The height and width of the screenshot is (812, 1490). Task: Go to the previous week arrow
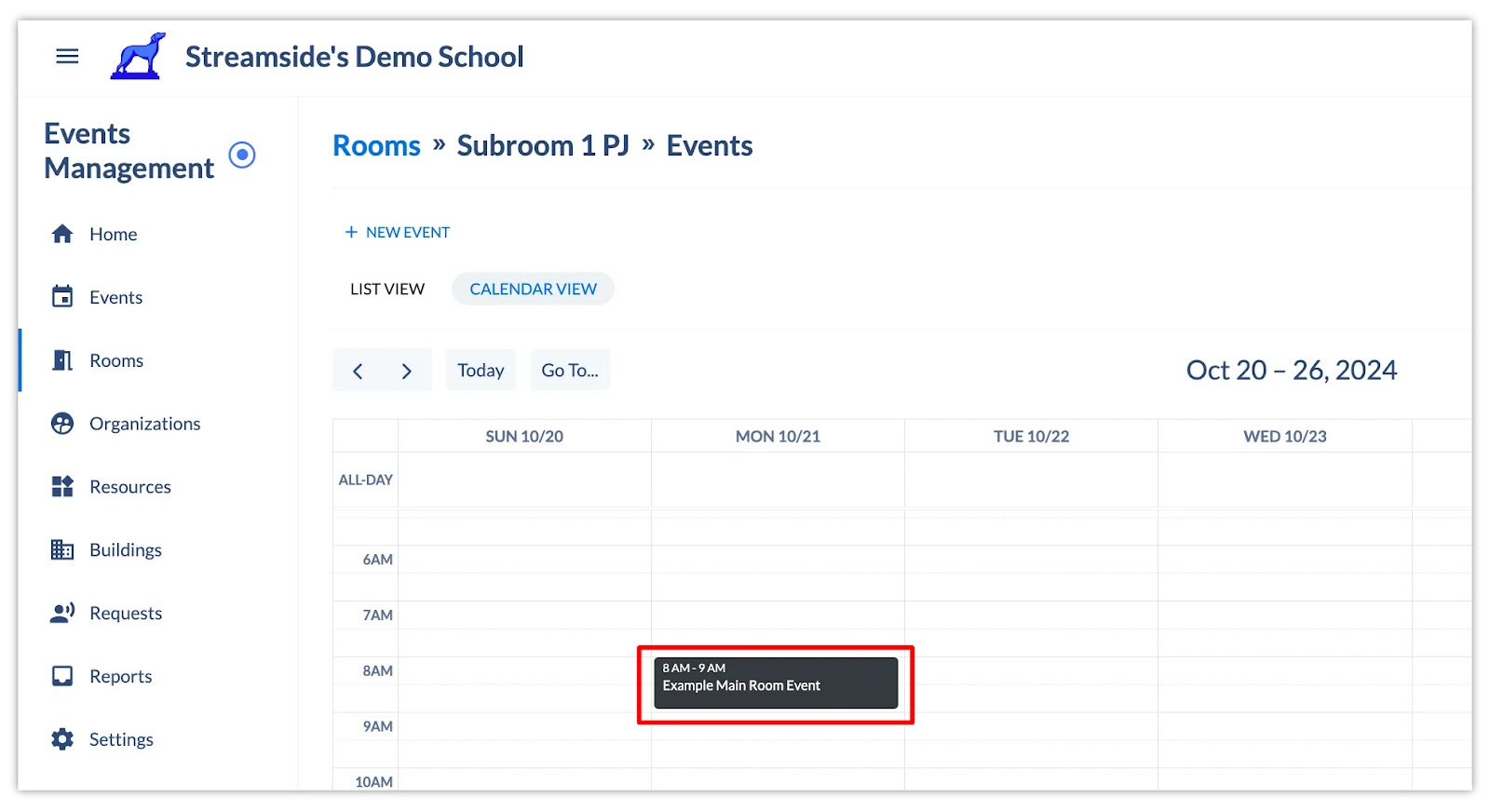[358, 371]
